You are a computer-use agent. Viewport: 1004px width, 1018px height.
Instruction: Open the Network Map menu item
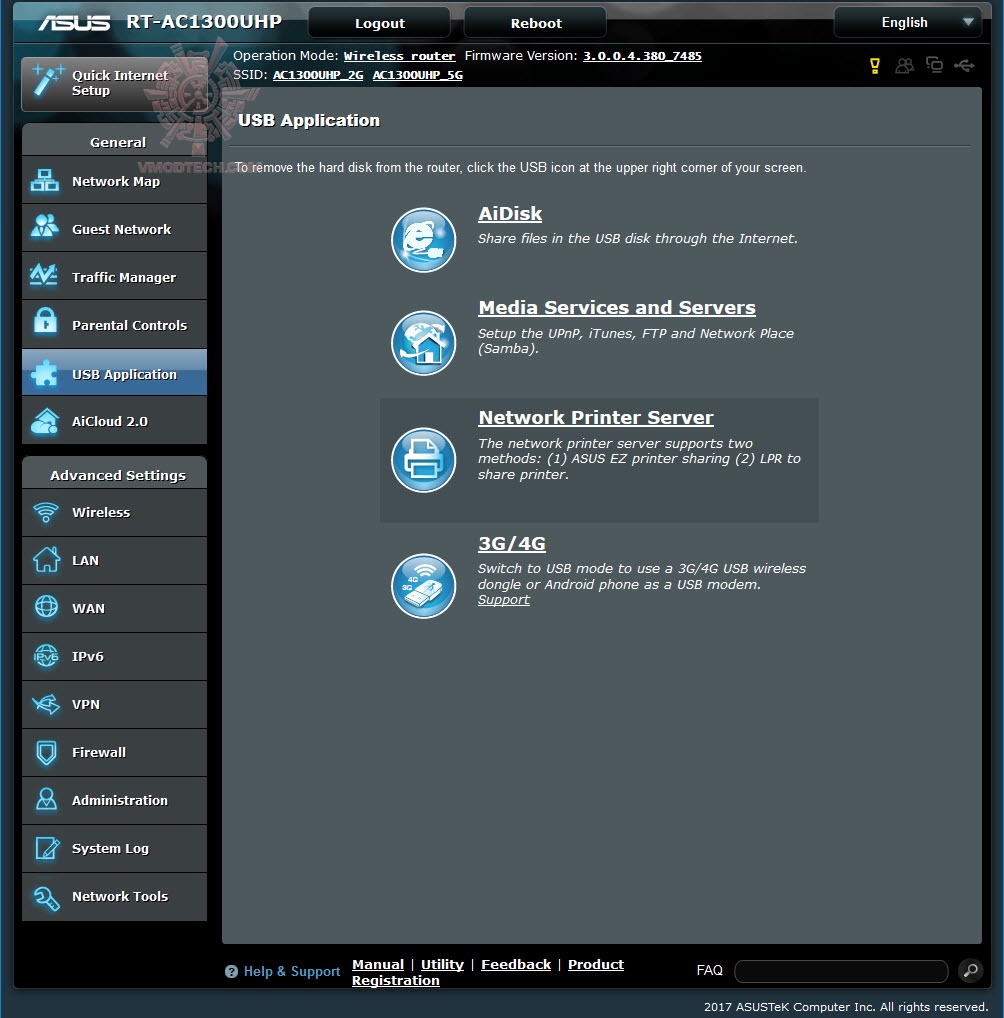click(x=114, y=181)
